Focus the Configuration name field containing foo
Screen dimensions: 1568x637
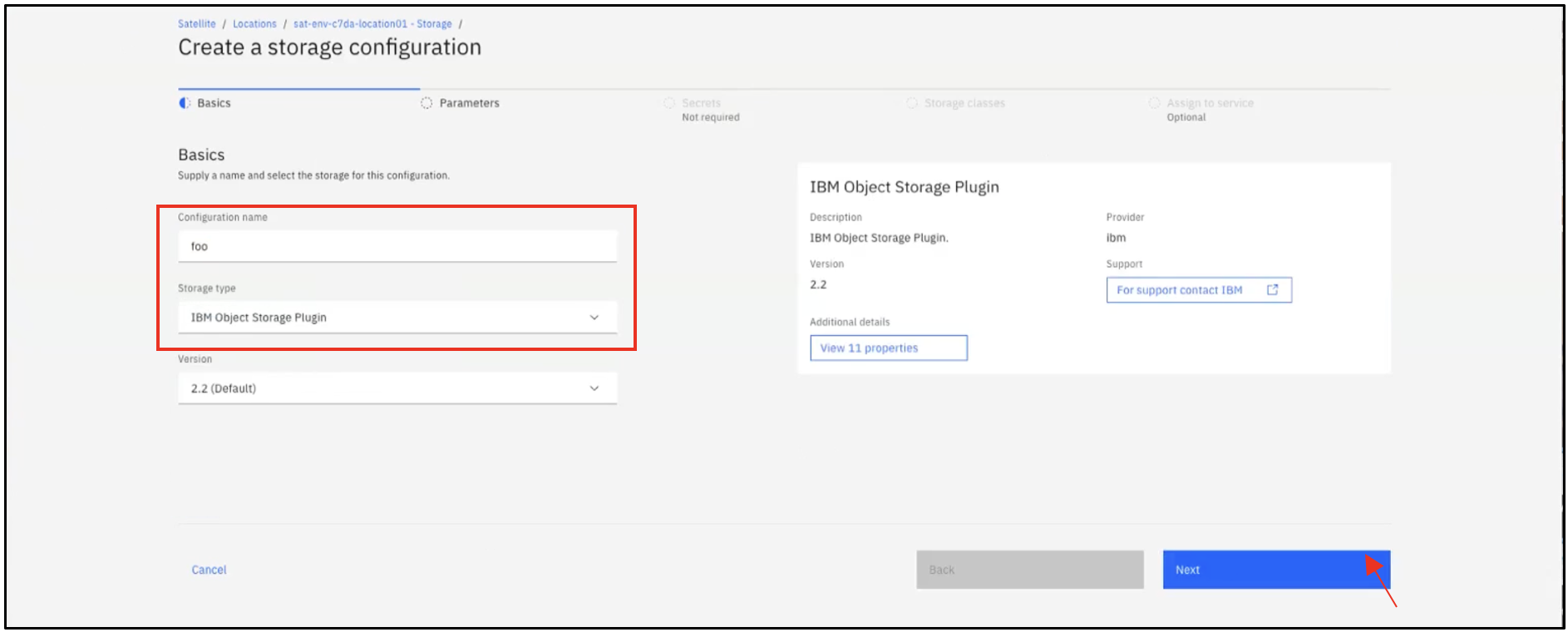click(397, 246)
